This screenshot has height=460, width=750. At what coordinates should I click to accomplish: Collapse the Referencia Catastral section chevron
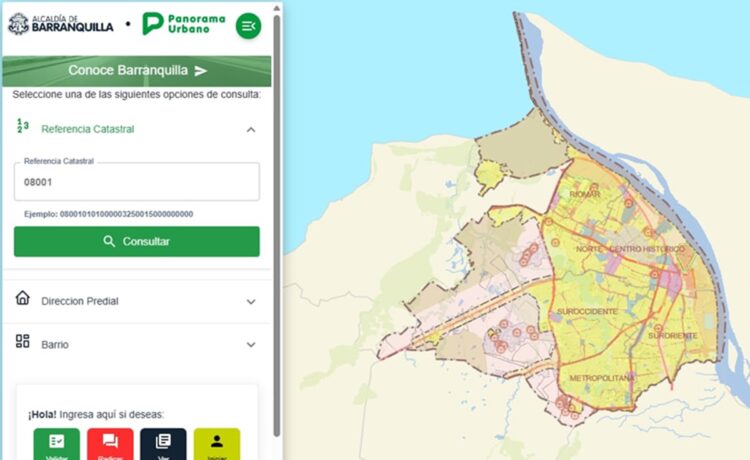click(x=251, y=129)
